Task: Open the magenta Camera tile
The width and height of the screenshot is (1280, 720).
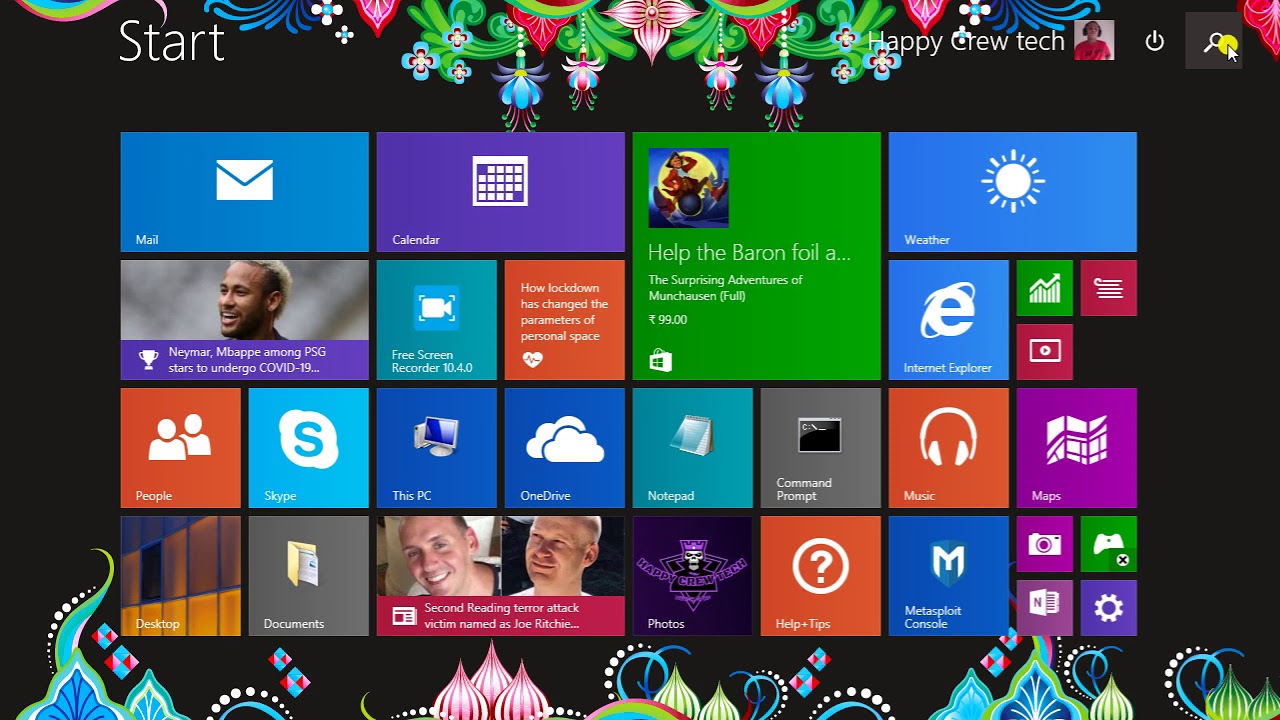Action: (1044, 544)
